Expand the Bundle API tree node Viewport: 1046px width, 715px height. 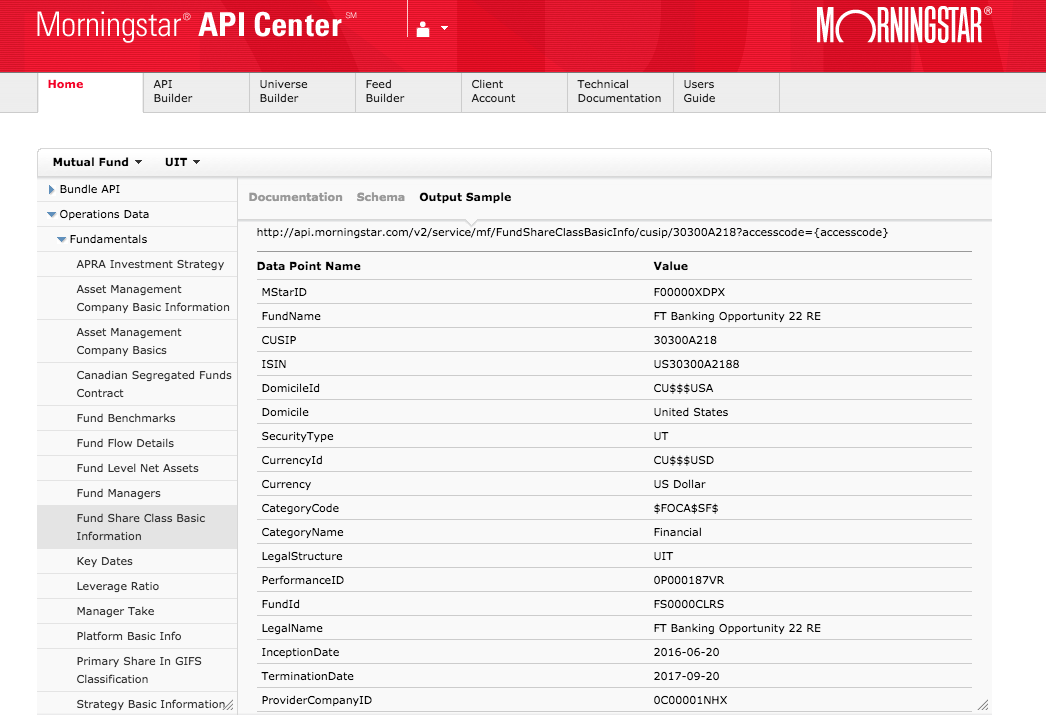(x=51, y=189)
